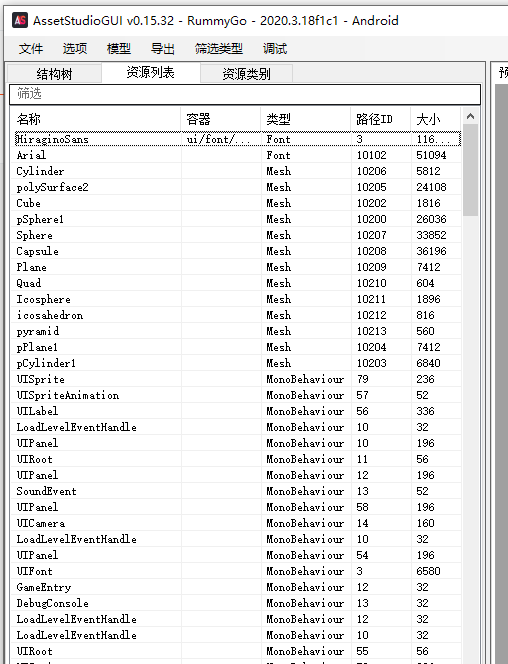Select the UICamera row
The width and height of the screenshot is (508, 664).
click(237, 523)
